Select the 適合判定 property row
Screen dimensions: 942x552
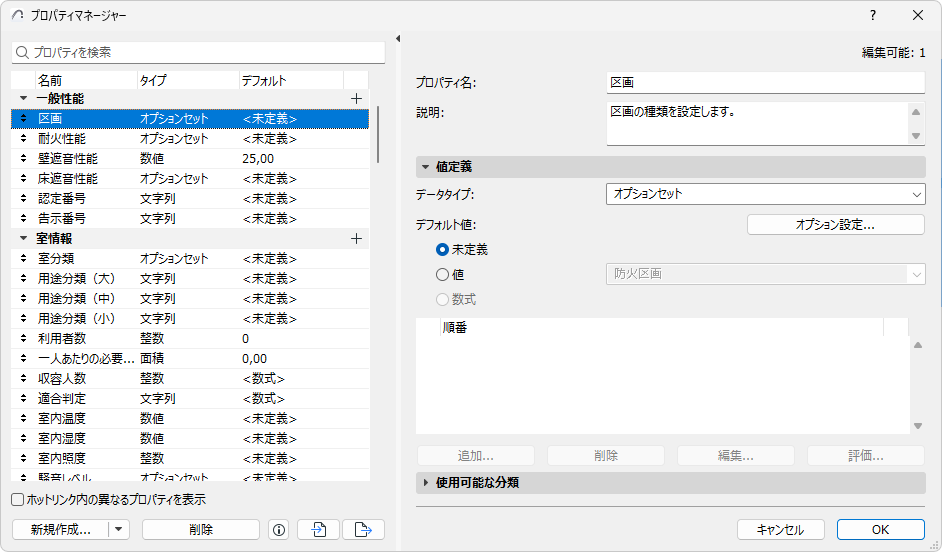(x=190, y=398)
